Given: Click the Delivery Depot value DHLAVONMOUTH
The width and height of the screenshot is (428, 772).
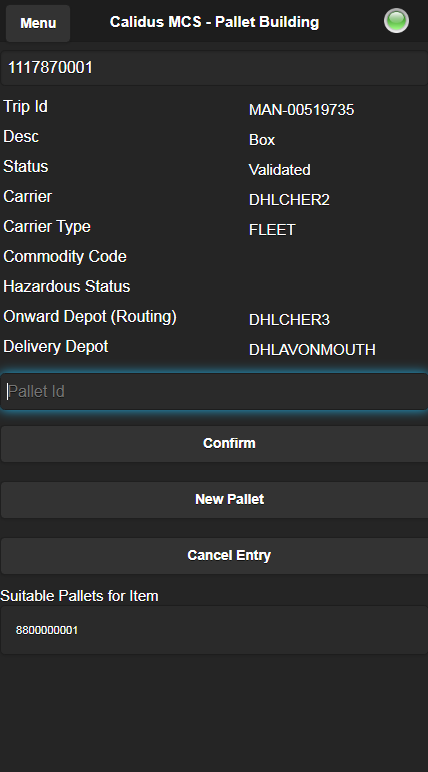Looking at the screenshot, I should coord(312,350).
